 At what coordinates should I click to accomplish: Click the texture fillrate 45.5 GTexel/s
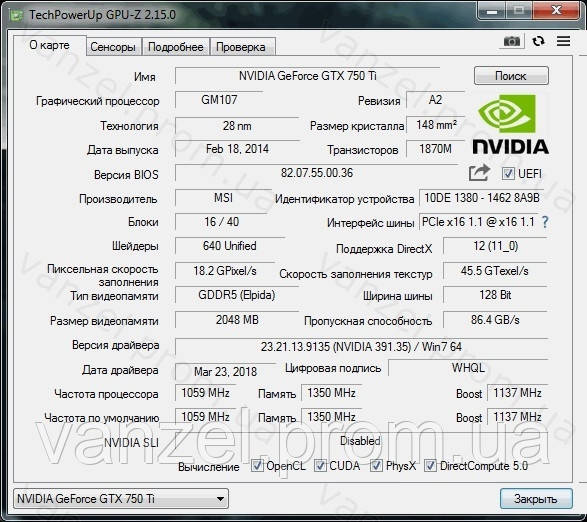tap(495, 271)
